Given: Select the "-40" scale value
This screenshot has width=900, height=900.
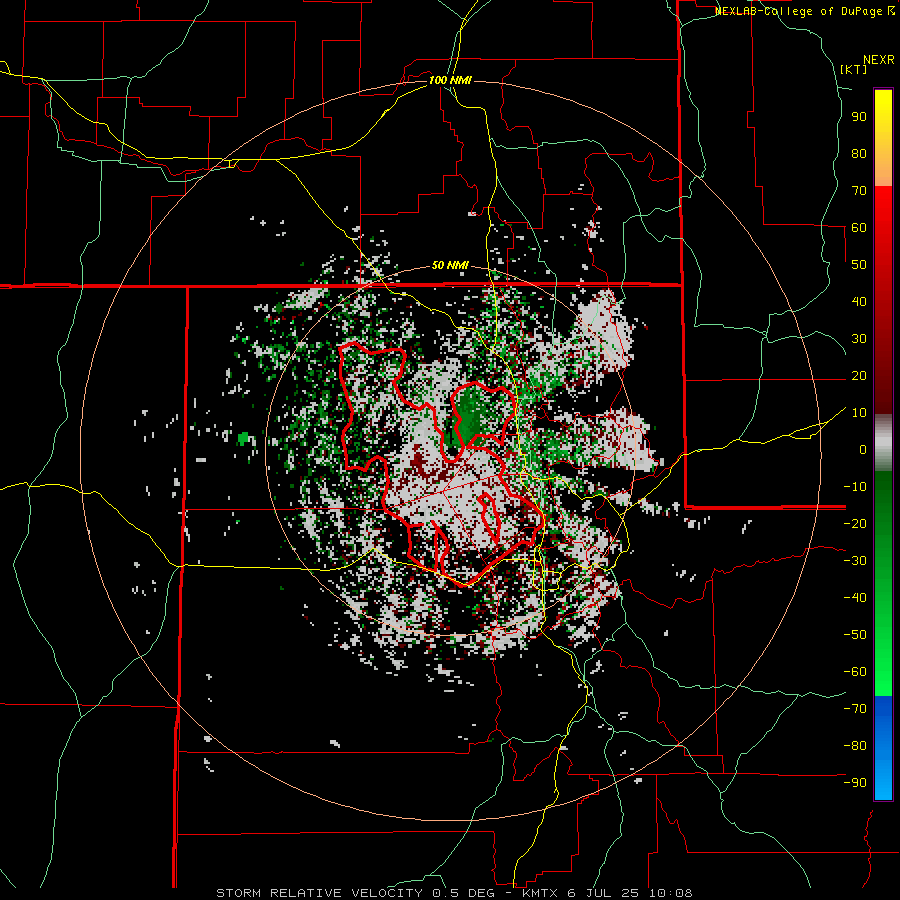Looking at the screenshot, I should 855,598.
